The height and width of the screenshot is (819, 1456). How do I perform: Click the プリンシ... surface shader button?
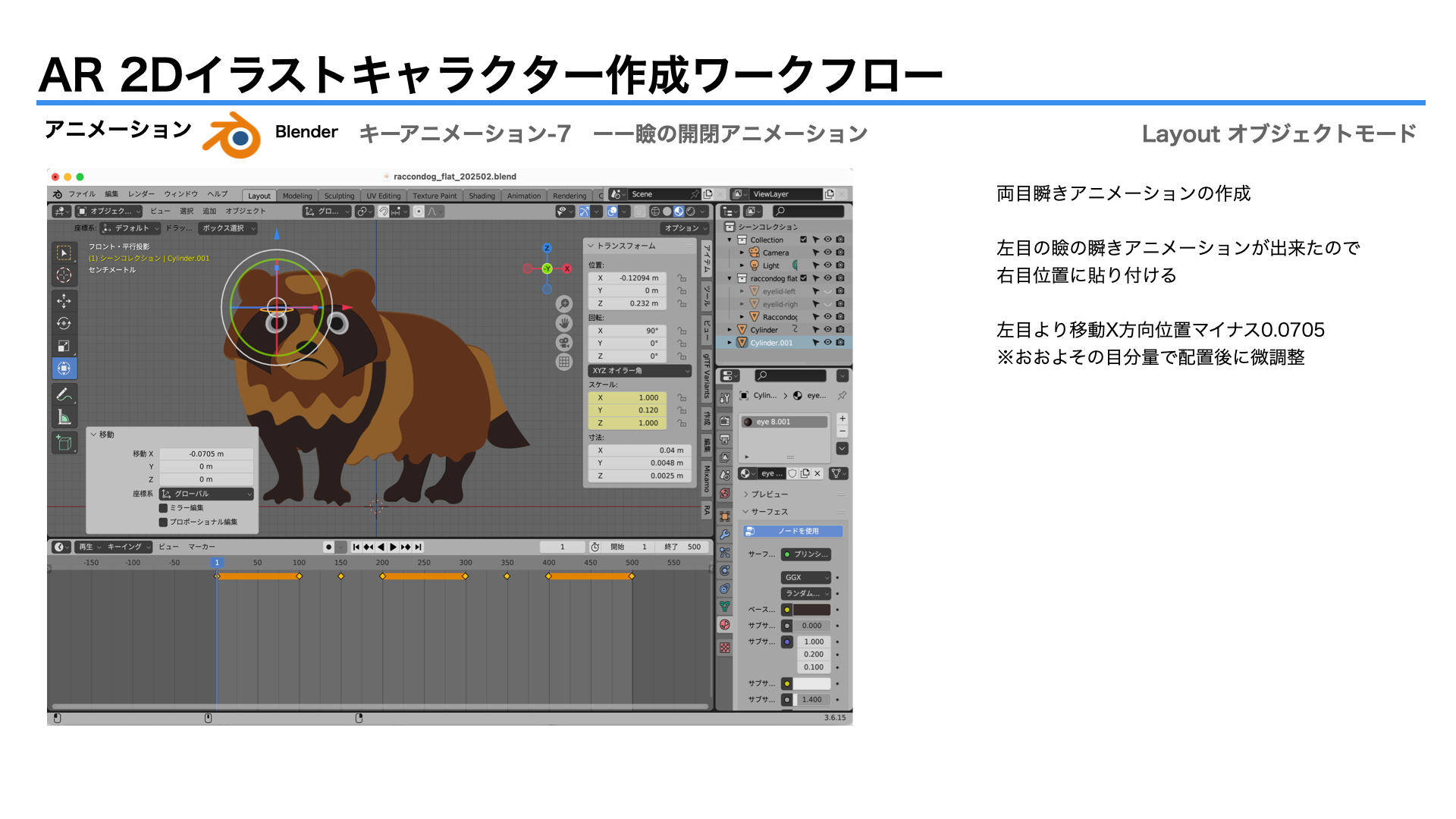806,554
